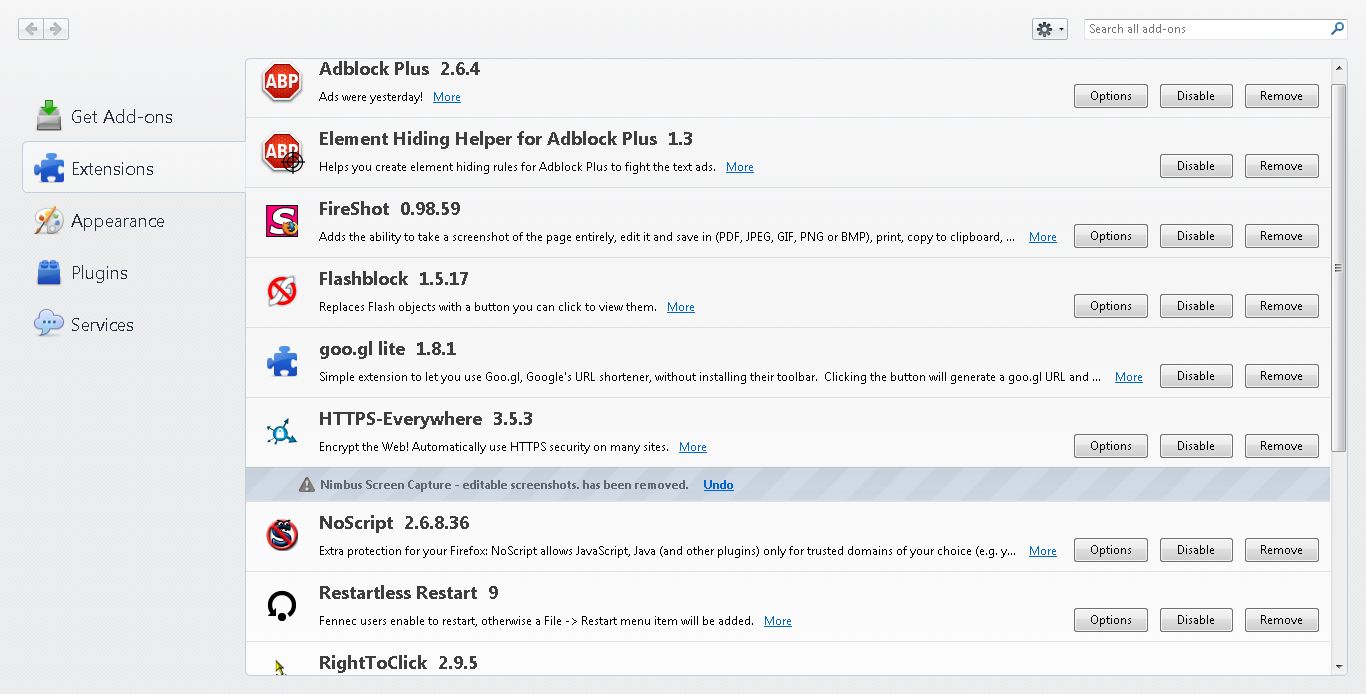1366x694 pixels.
Task: Click More link for Flashblock
Action: [x=681, y=307]
